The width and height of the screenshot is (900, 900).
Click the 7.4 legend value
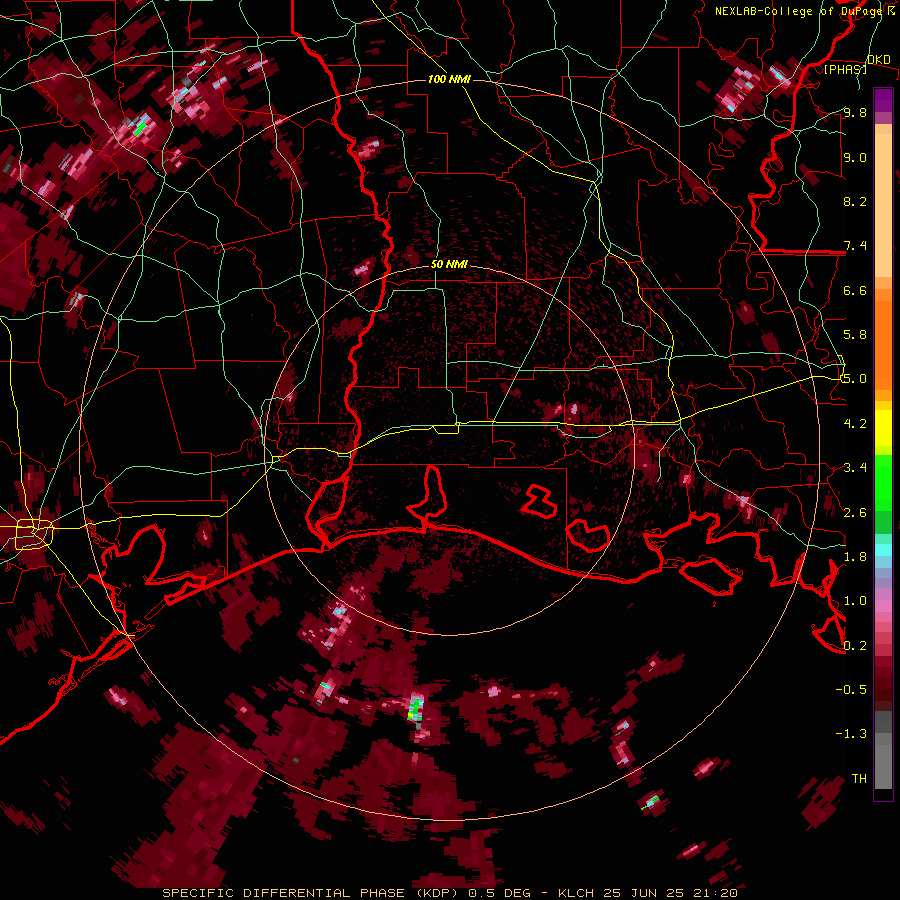coord(855,246)
